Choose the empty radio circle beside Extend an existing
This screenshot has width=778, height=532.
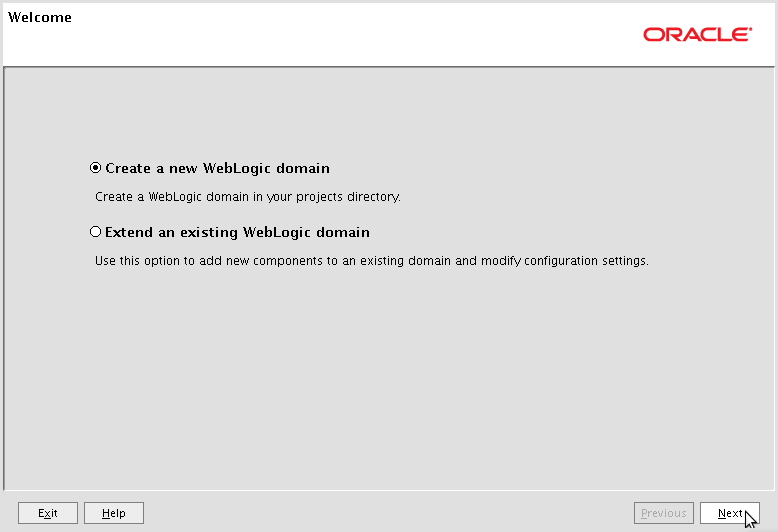[95, 232]
